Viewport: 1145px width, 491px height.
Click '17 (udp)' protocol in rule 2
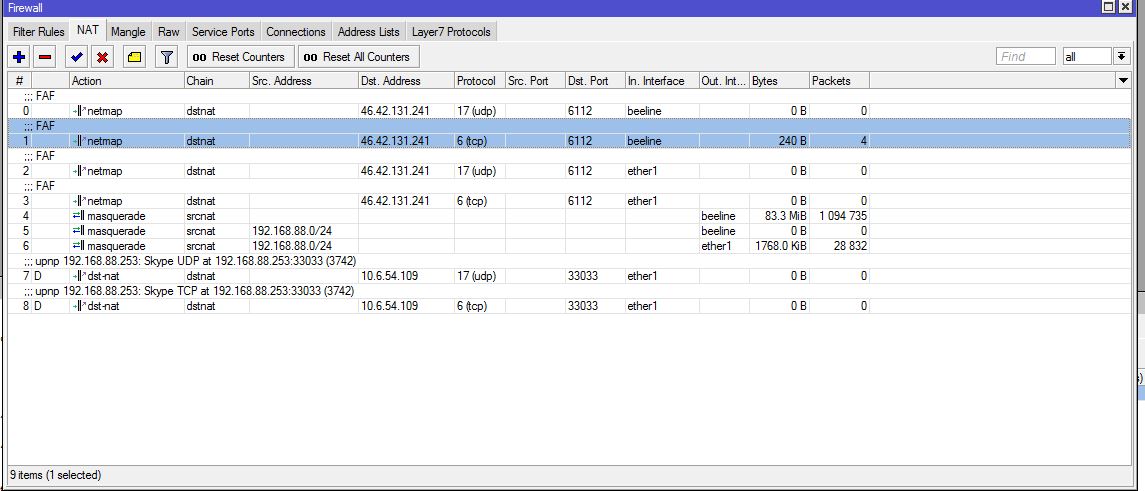[477, 171]
